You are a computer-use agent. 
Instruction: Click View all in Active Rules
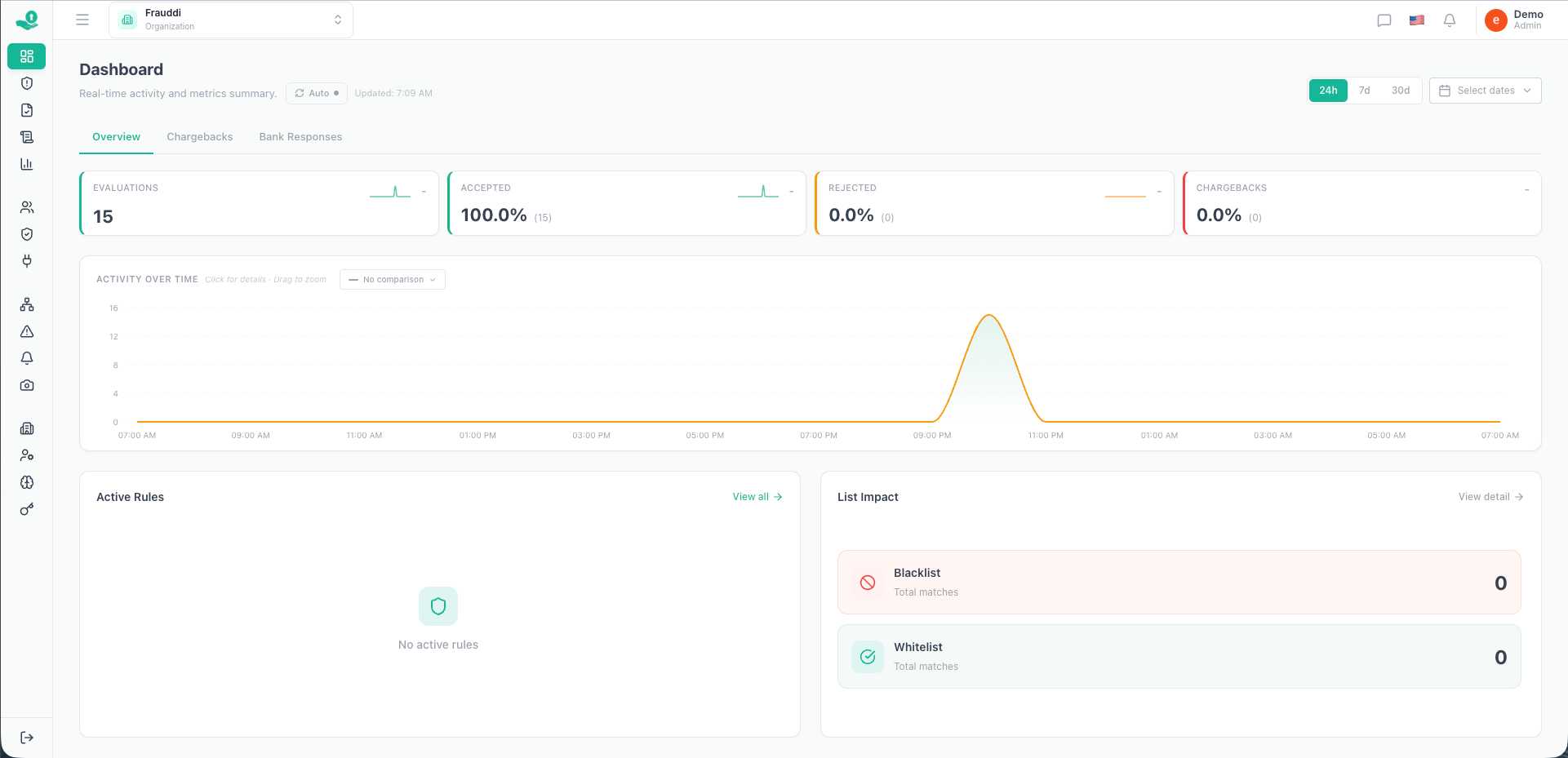pyautogui.click(x=756, y=496)
